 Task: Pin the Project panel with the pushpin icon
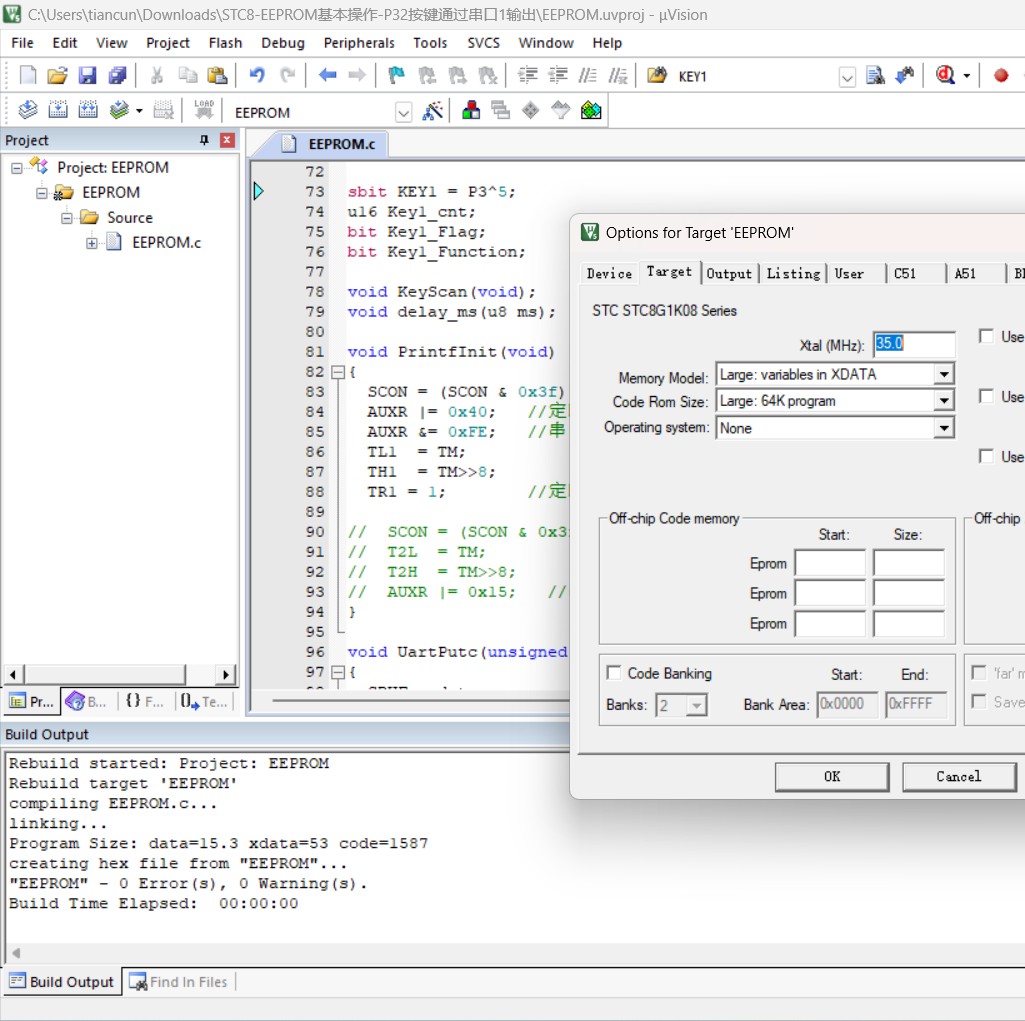204,140
